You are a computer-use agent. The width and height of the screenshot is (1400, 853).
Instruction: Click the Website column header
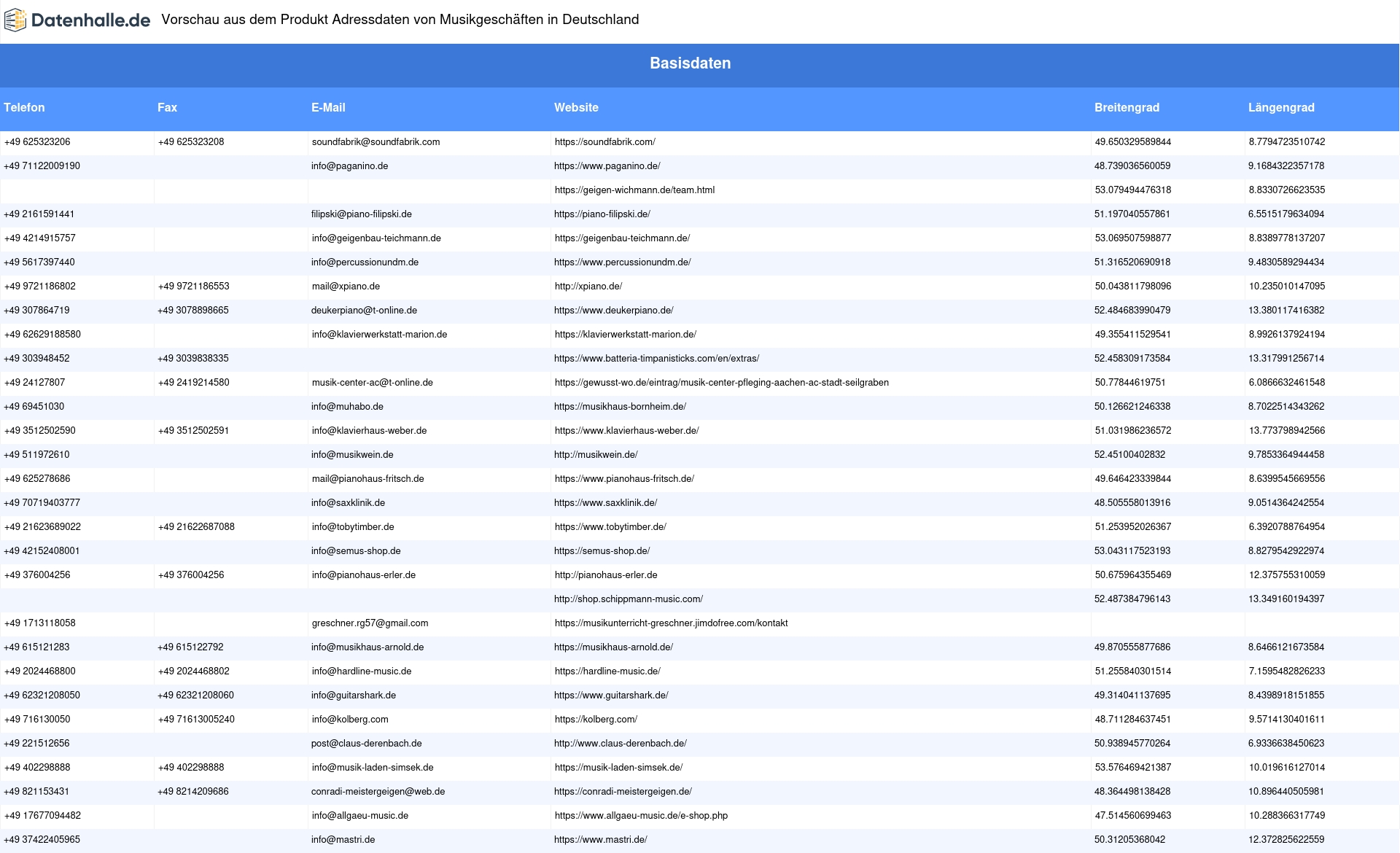[576, 107]
